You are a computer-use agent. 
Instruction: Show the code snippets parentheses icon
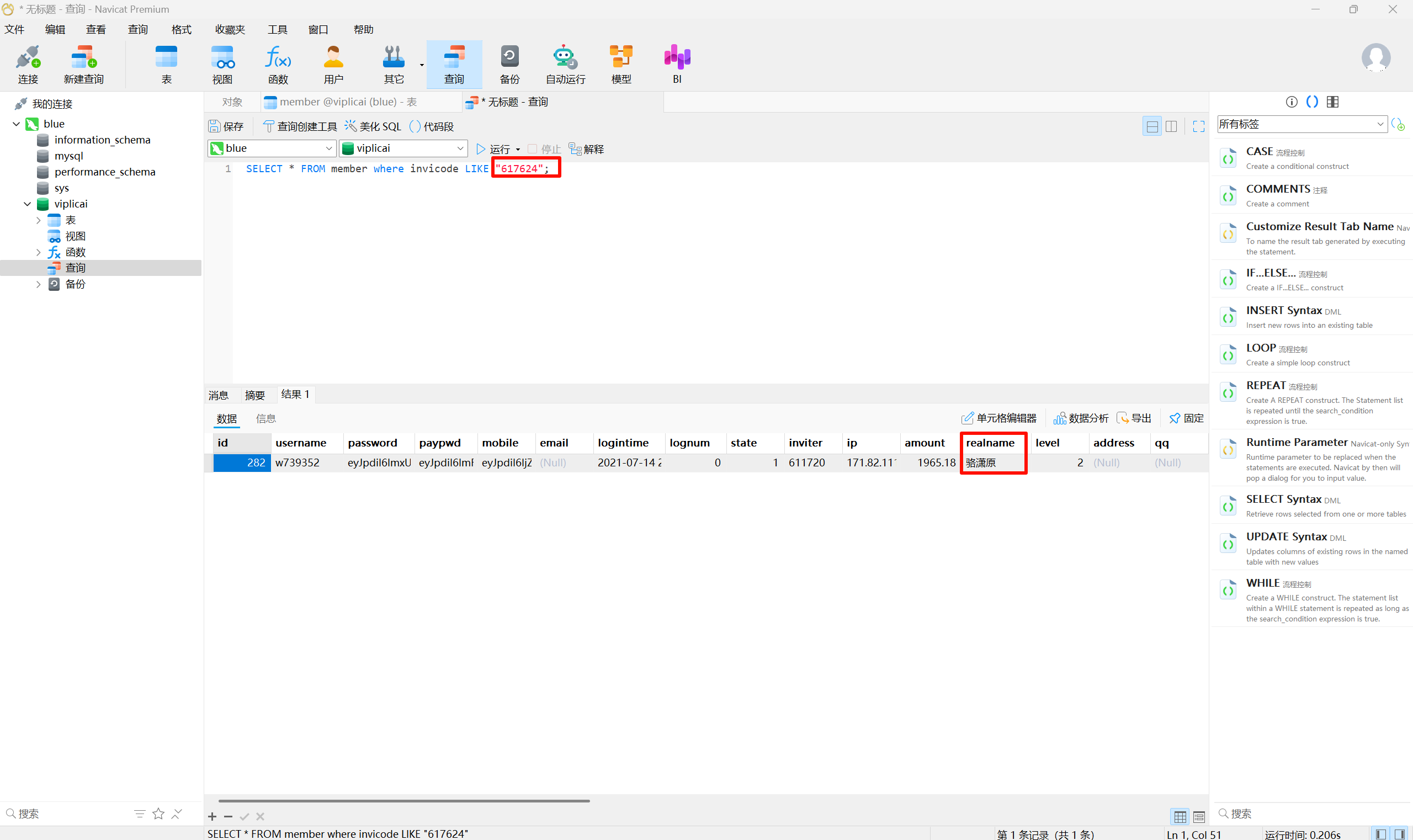(x=1311, y=102)
